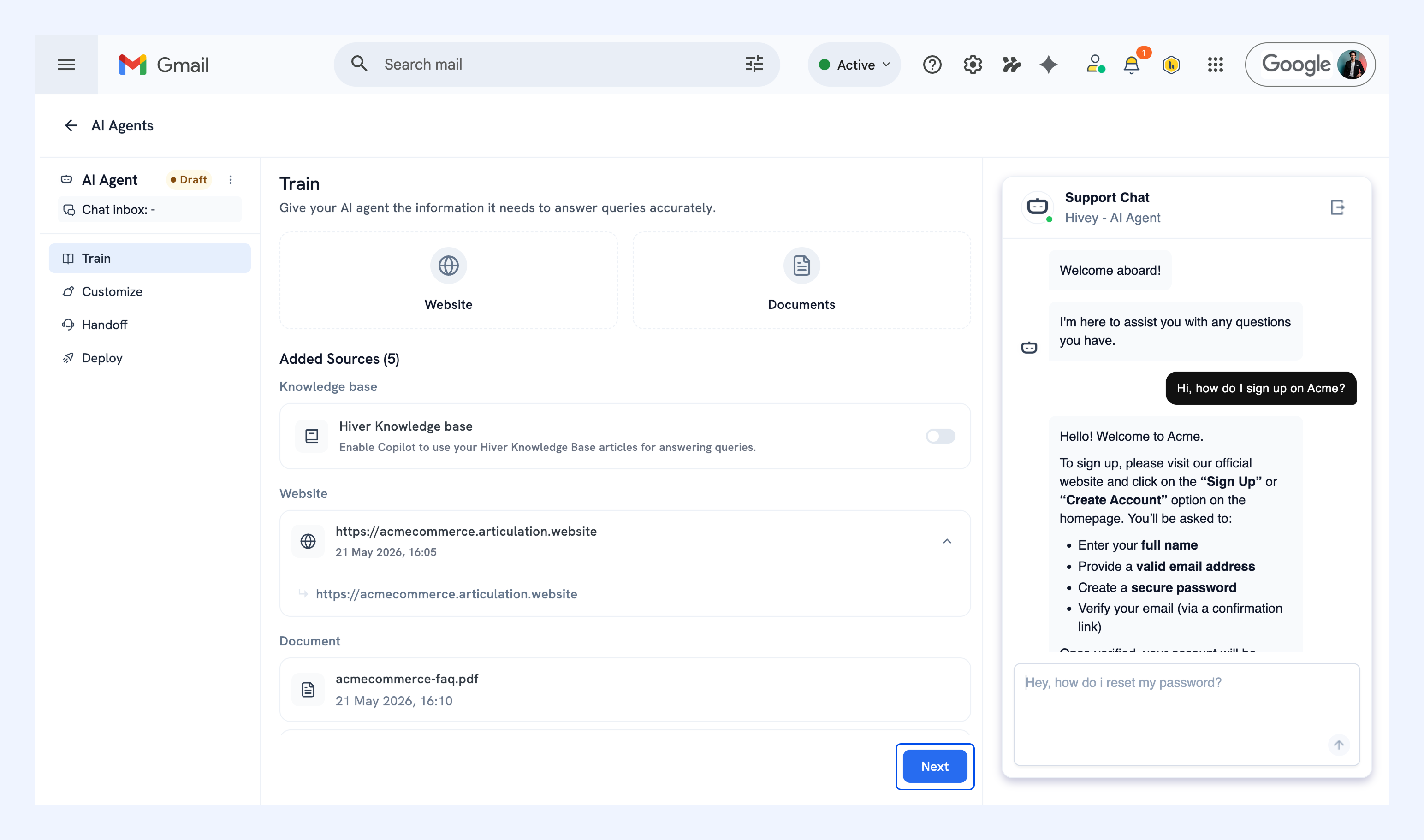The height and width of the screenshot is (840, 1424).
Task: Click the Added Sources (5) heading
Action: (x=339, y=359)
